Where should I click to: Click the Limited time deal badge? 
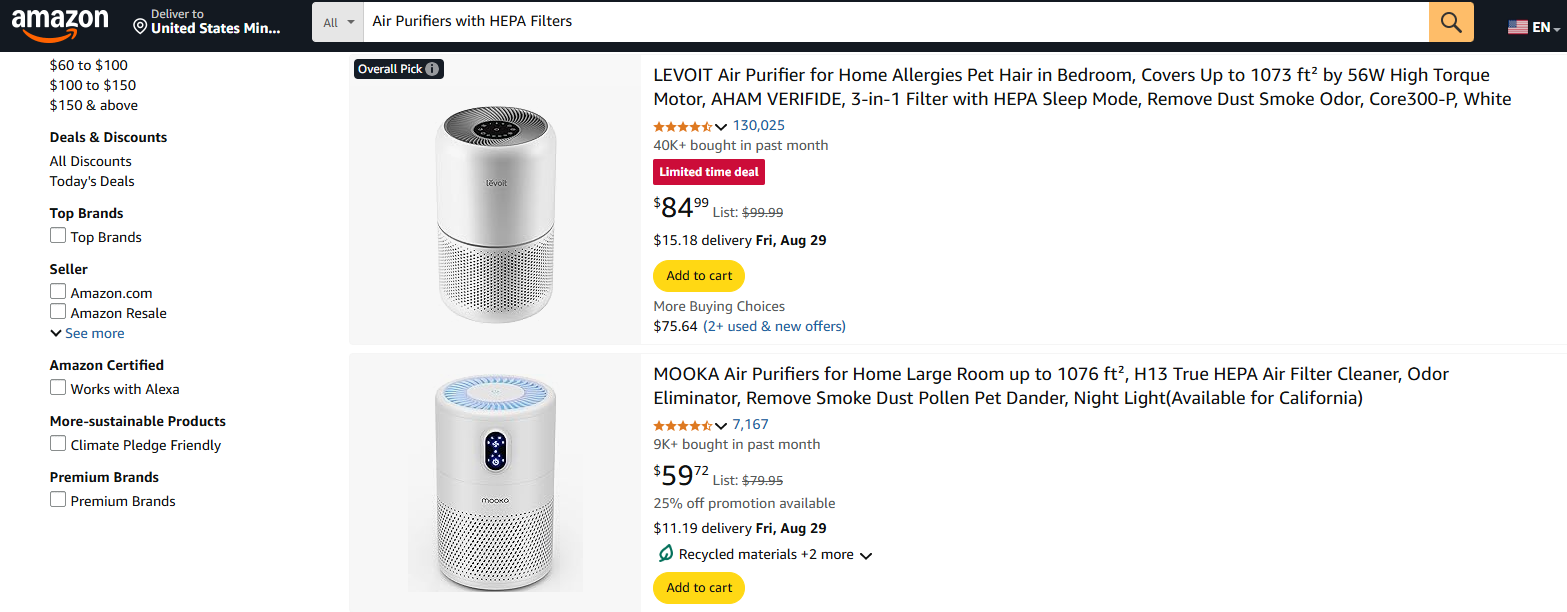coord(708,171)
